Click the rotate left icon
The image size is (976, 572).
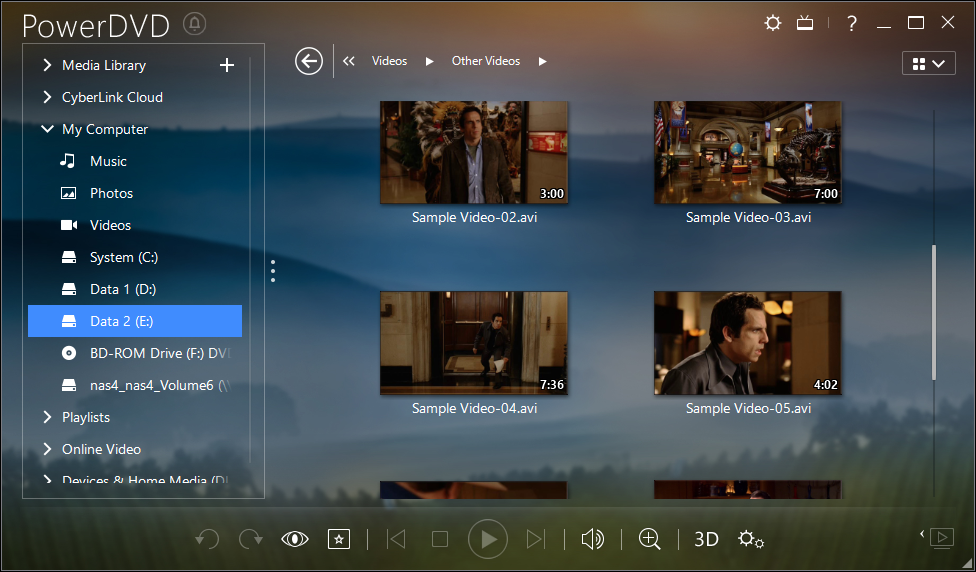point(207,539)
